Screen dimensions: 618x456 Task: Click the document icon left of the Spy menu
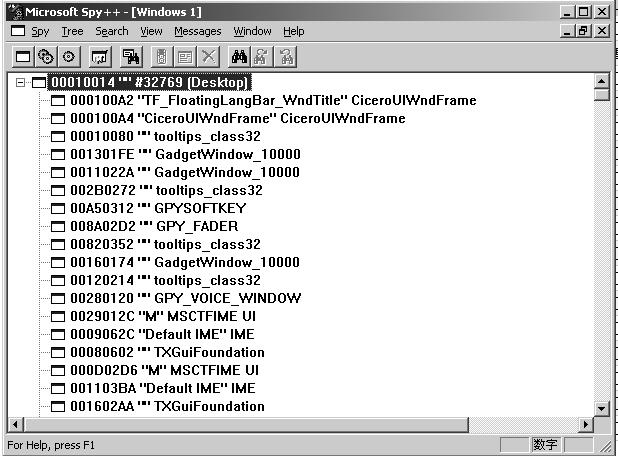point(18,31)
